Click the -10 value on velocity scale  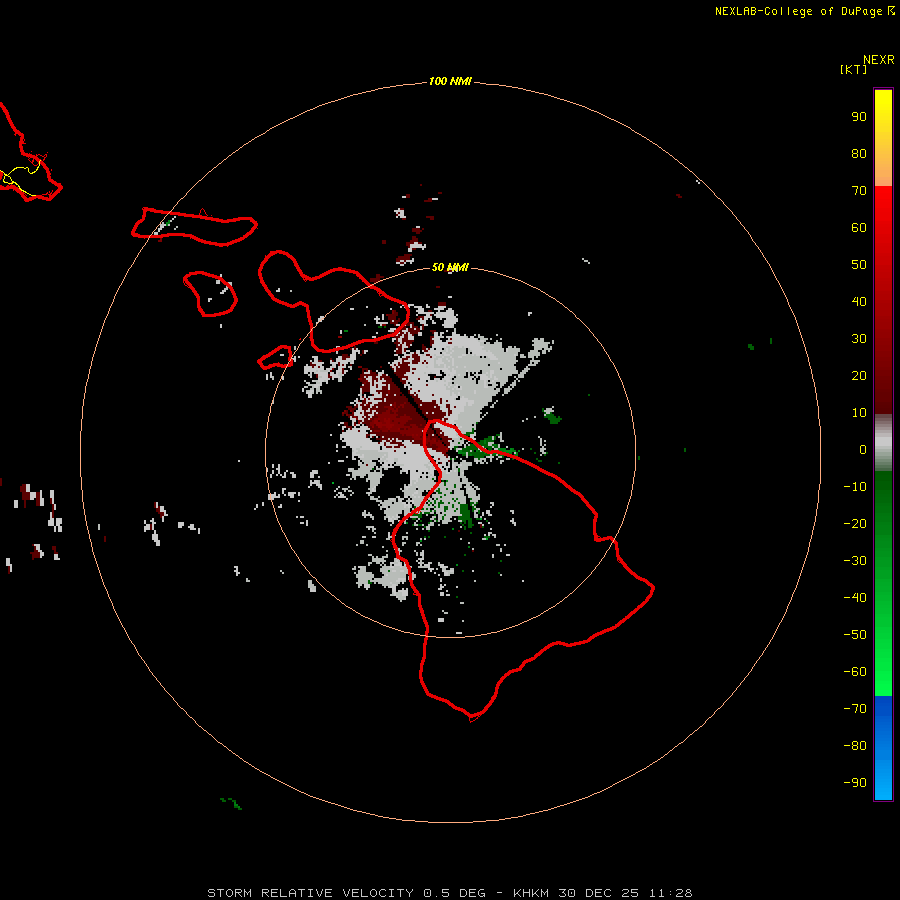(x=855, y=487)
